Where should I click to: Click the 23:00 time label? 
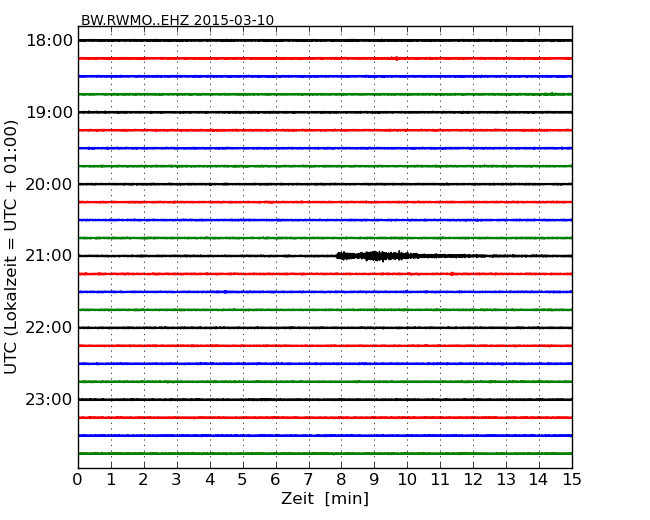[x=49, y=399]
